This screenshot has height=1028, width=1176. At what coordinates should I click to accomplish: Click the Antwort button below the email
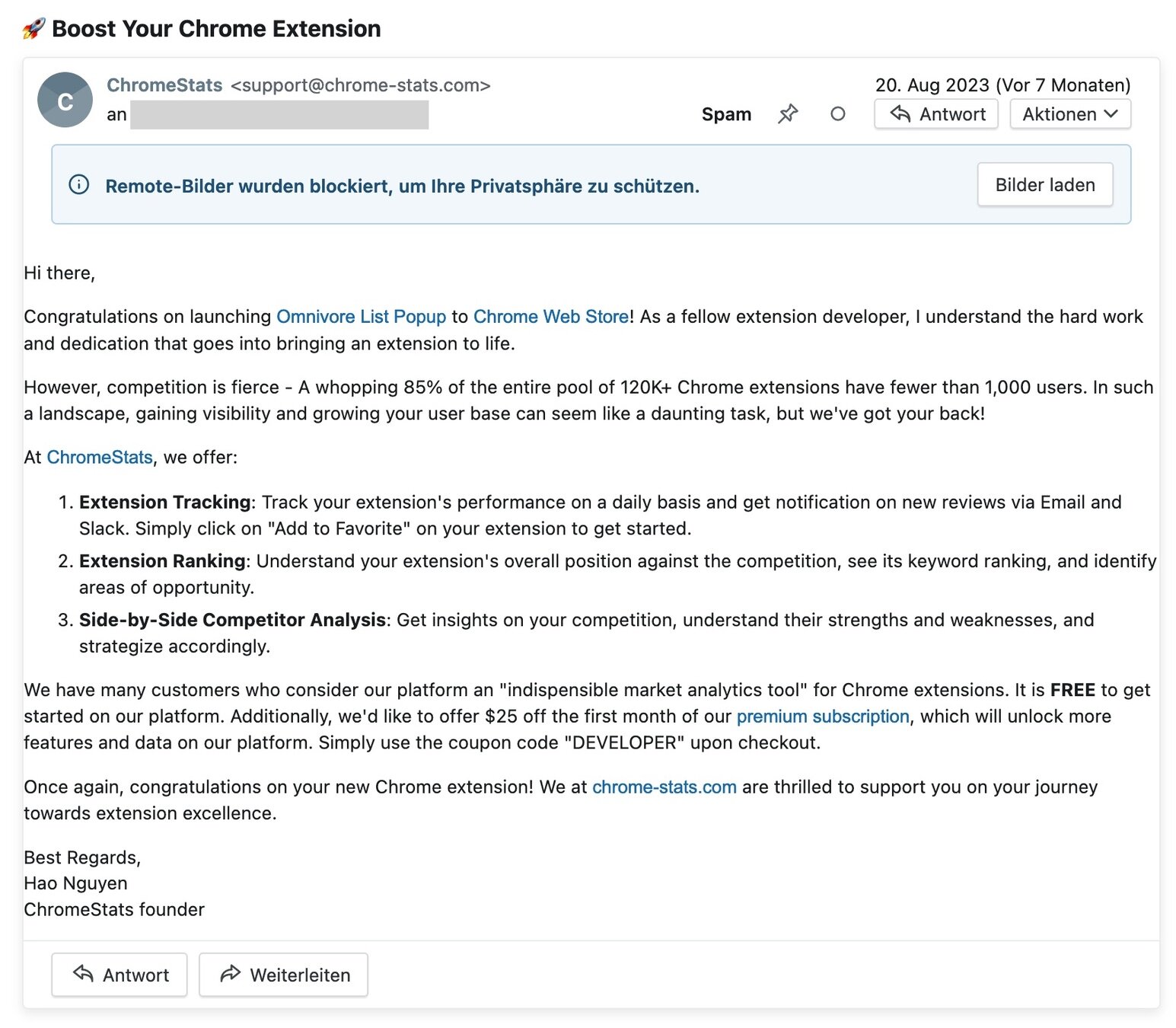(120, 975)
